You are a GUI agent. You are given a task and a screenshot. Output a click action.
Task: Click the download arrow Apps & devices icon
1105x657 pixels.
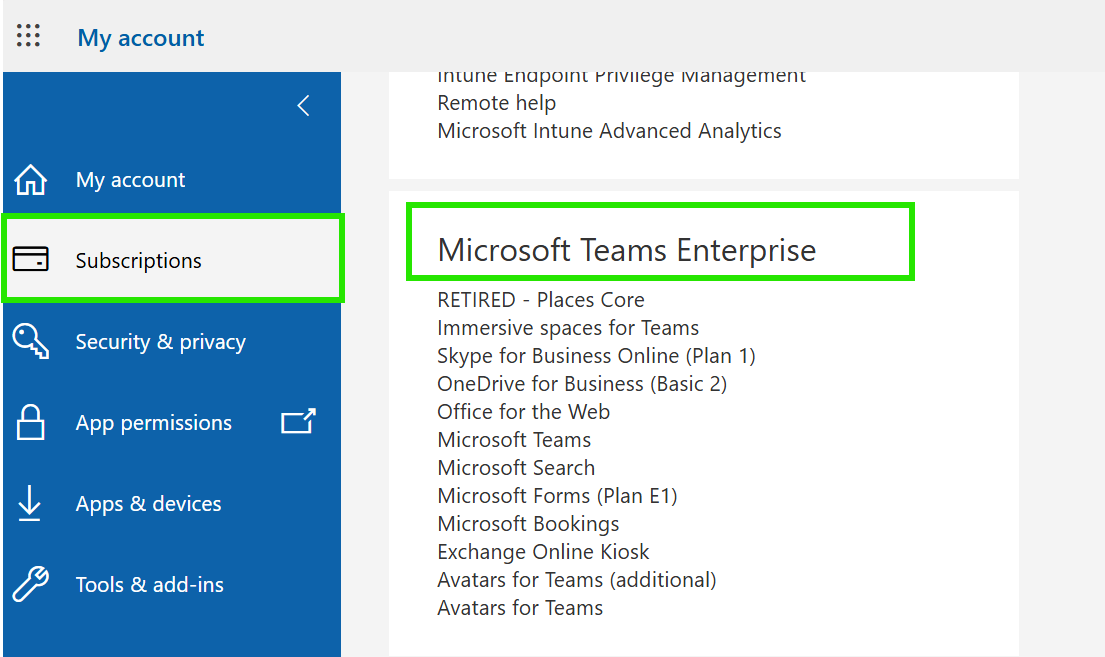[x=29, y=503]
